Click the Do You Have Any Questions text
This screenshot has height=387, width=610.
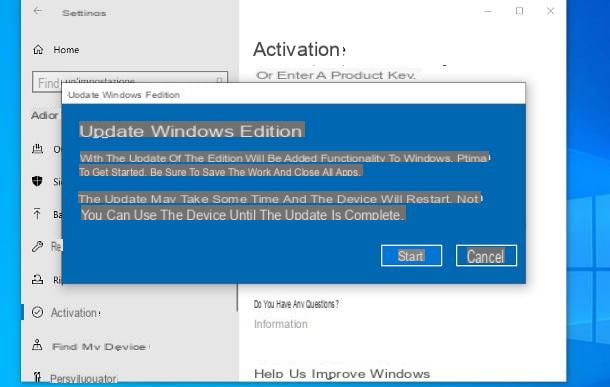coord(296,304)
